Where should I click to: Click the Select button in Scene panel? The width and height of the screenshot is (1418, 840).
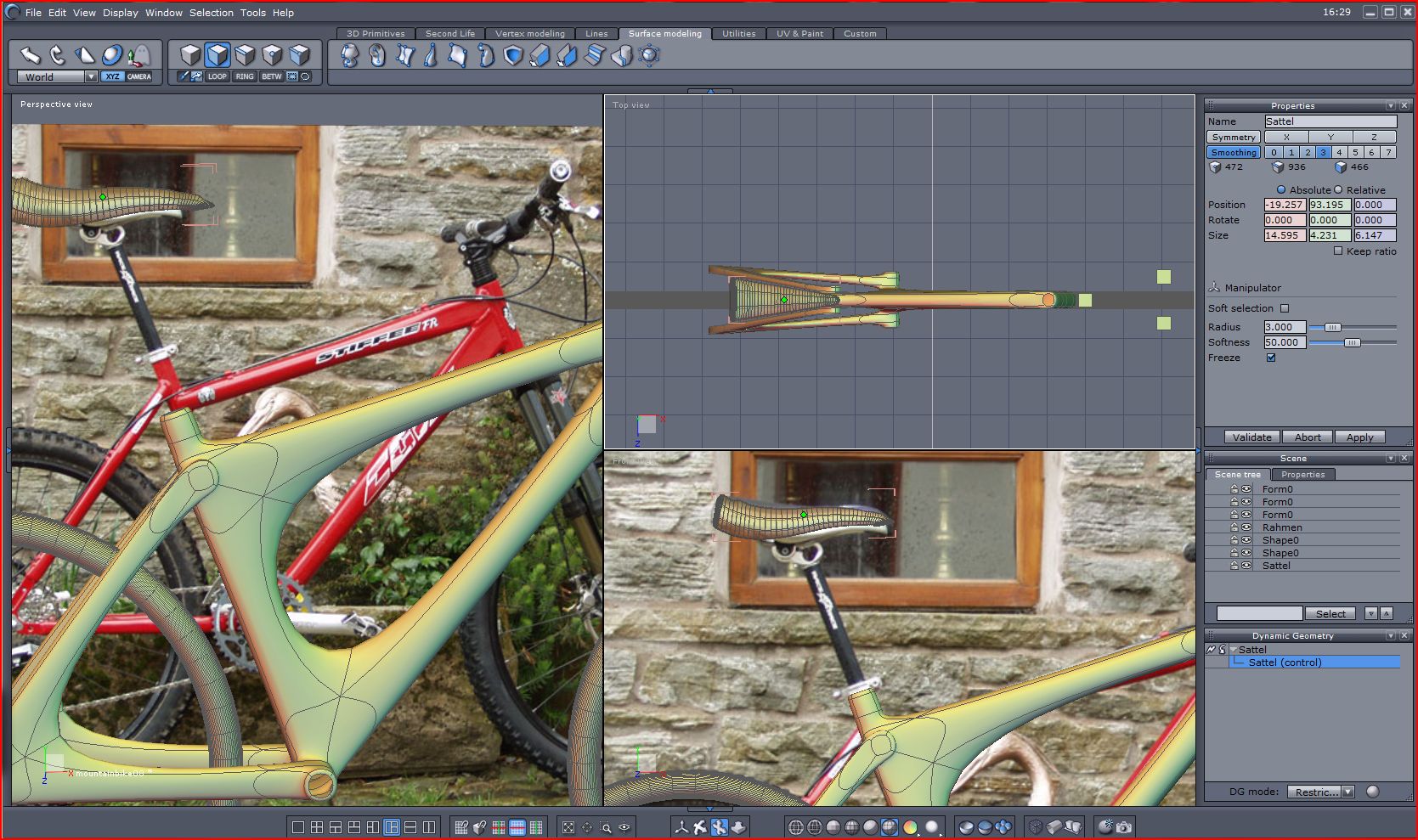click(1330, 613)
